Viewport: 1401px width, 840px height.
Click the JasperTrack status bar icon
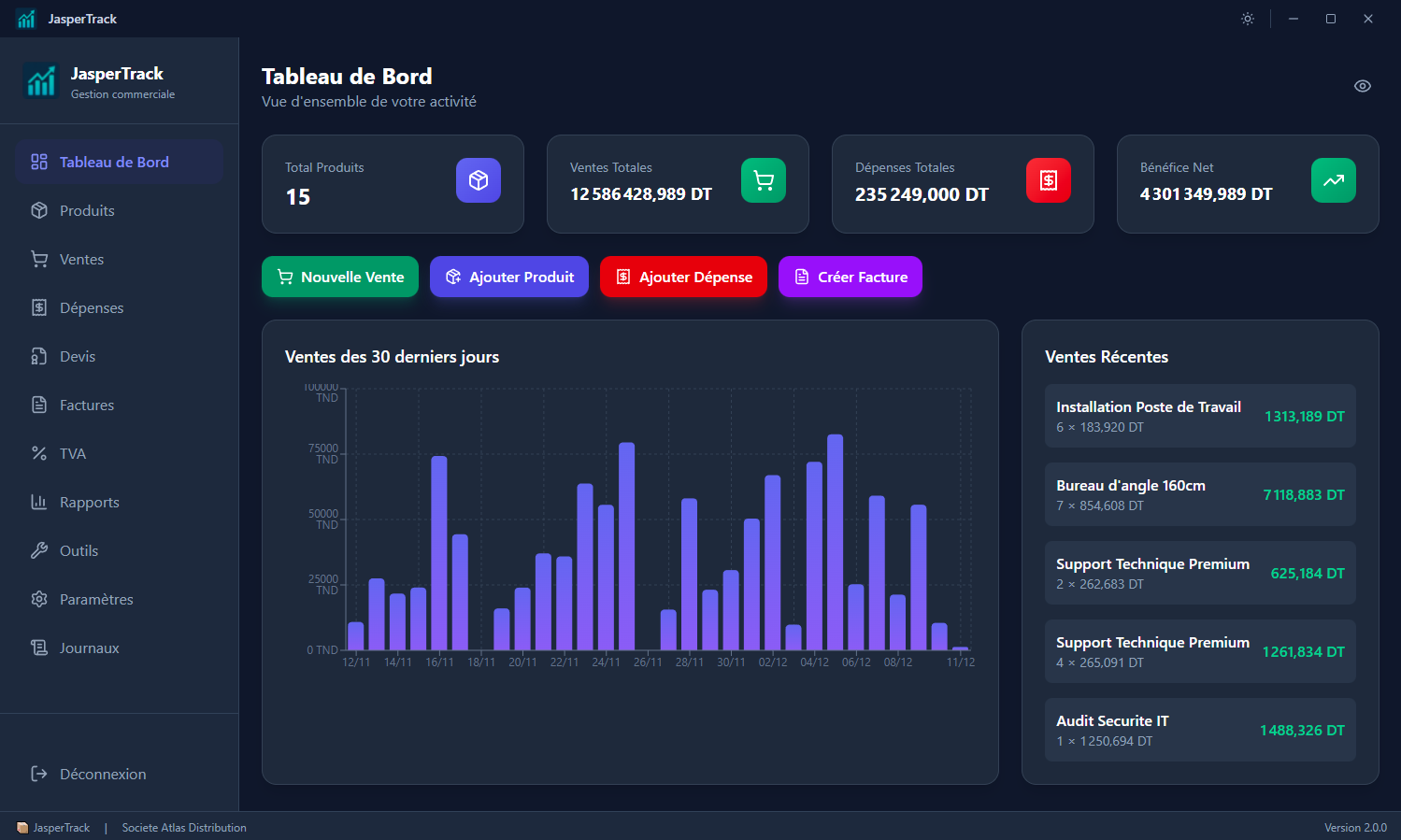(x=22, y=828)
